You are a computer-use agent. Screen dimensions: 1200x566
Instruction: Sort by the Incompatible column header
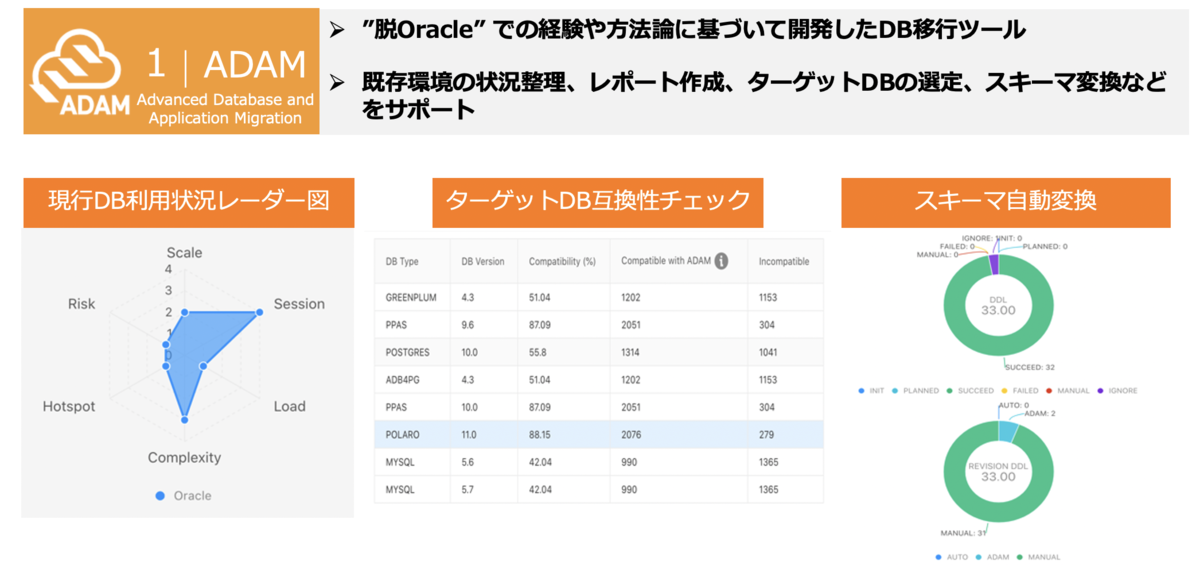click(x=784, y=262)
